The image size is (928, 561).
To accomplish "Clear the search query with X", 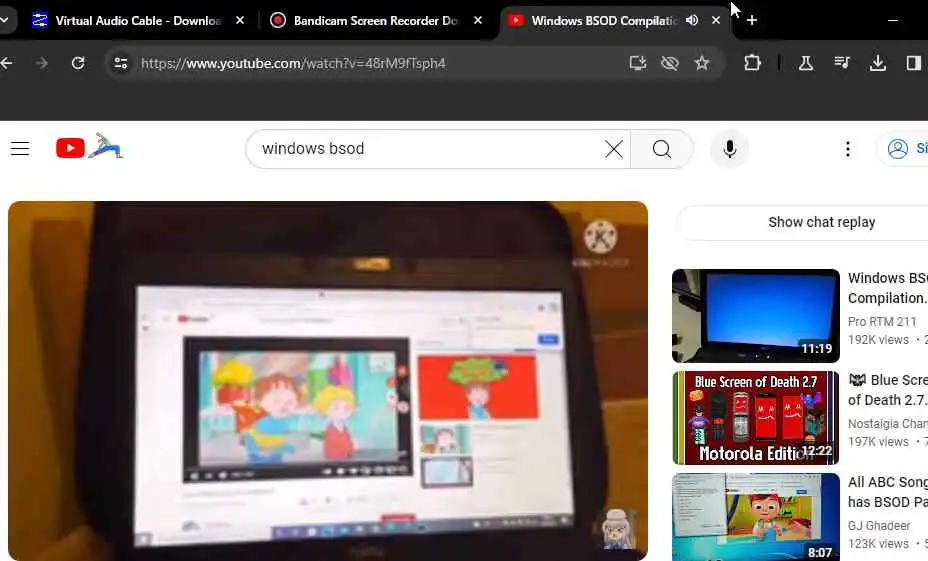I will pyautogui.click(x=614, y=149).
